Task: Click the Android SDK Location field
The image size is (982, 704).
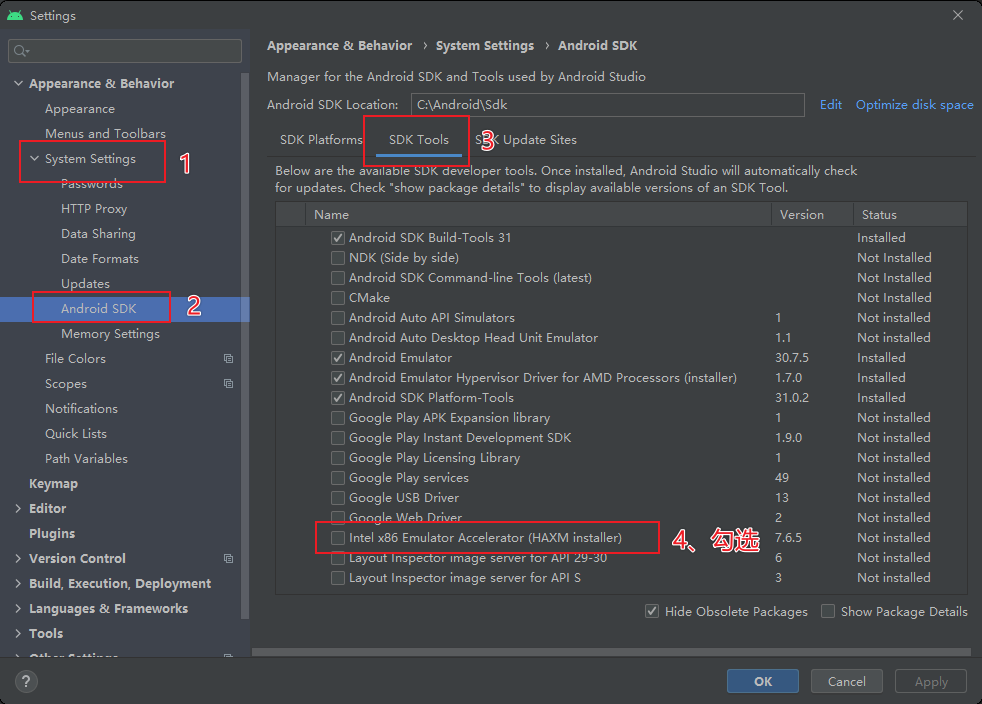Action: pos(607,105)
